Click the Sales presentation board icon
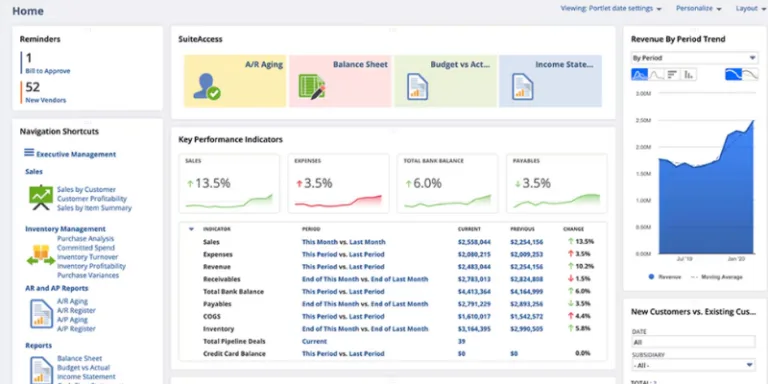The height and width of the screenshot is (384, 768). pyautogui.click(x=41, y=198)
